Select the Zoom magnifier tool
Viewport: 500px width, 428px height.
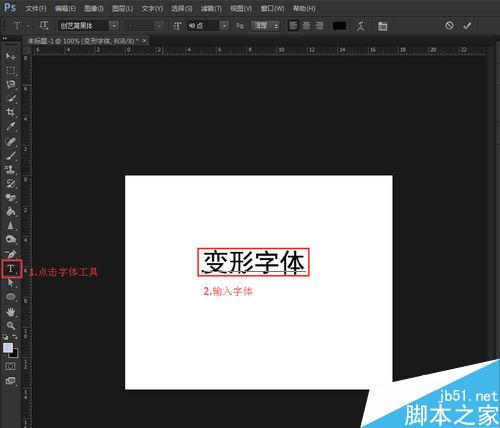10,325
